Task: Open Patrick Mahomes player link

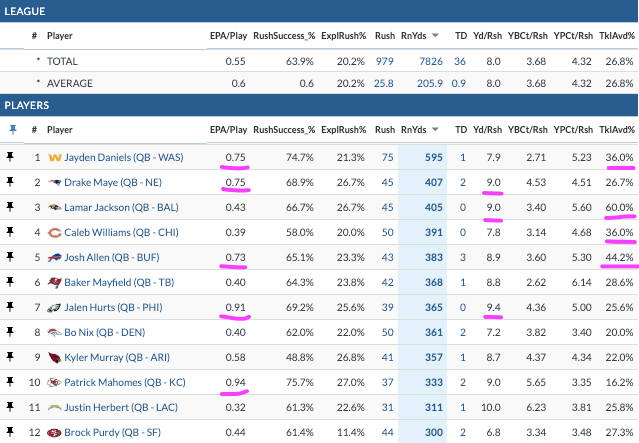Action: (125, 382)
